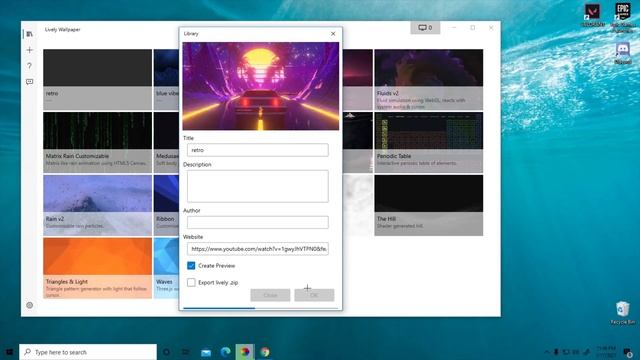Select the Fluids v2 wallpaper tile
The width and height of the screenshot is (640, 360).
click(429, 80)
